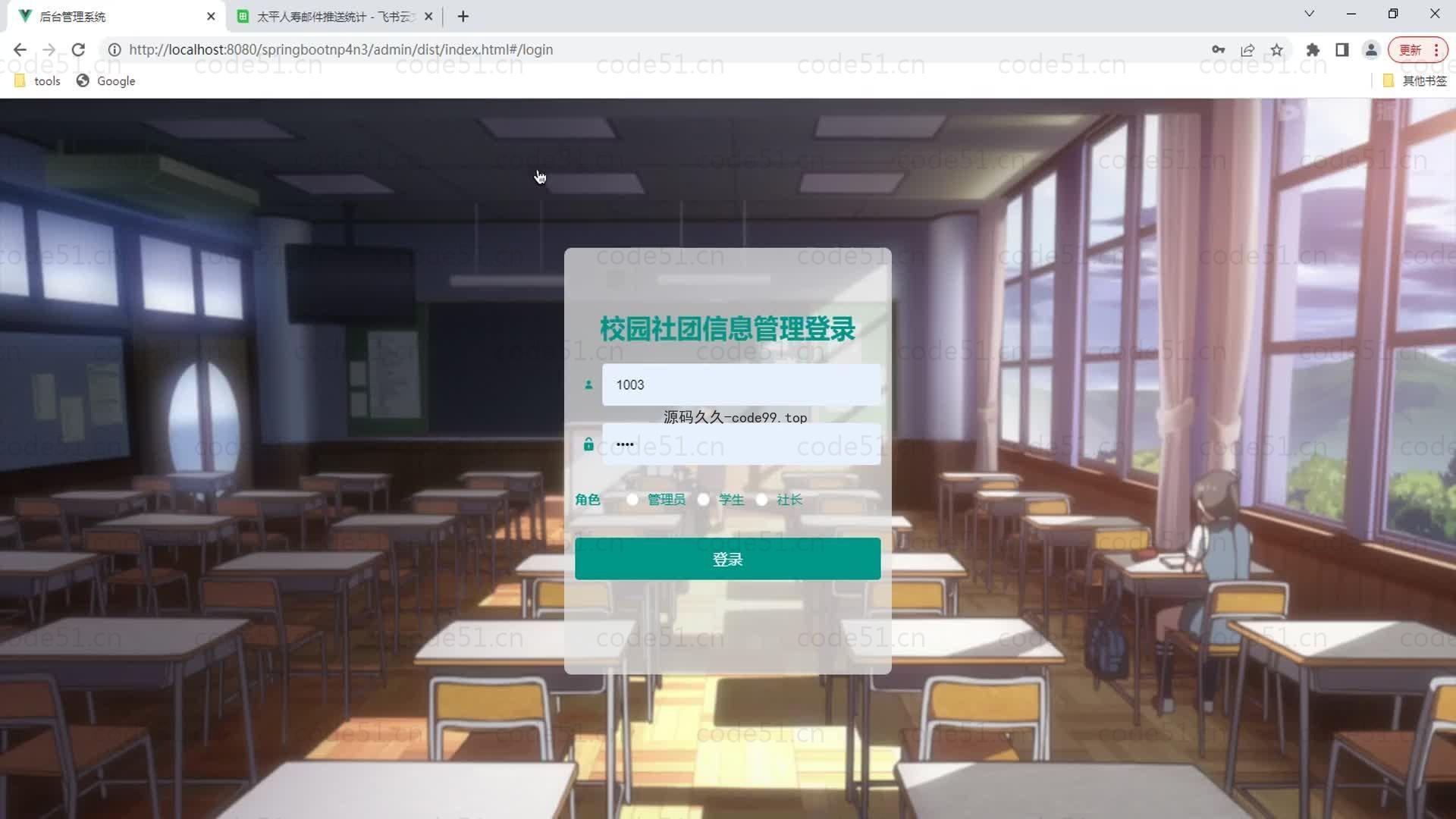Close the 后台管理系统 tab

211,16
